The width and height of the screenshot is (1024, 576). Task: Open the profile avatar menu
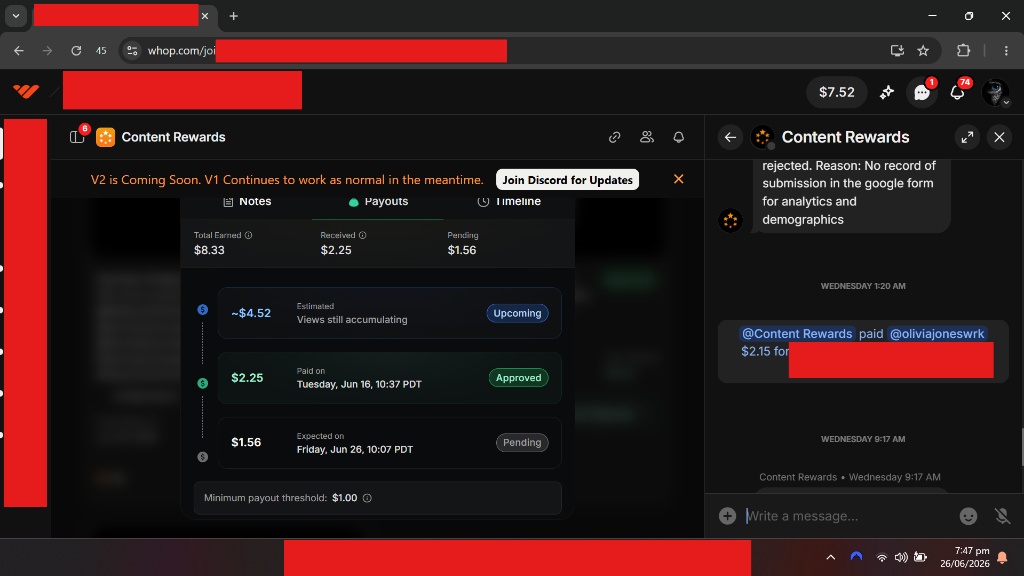pos(995,92)
